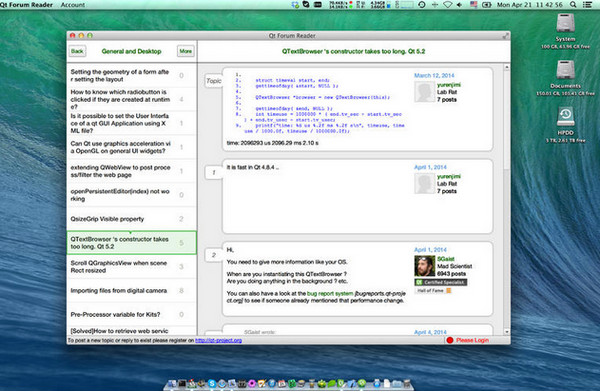600x392 pixels.
Task: Click the Hall of Fame badge
Action: point(433,291)
